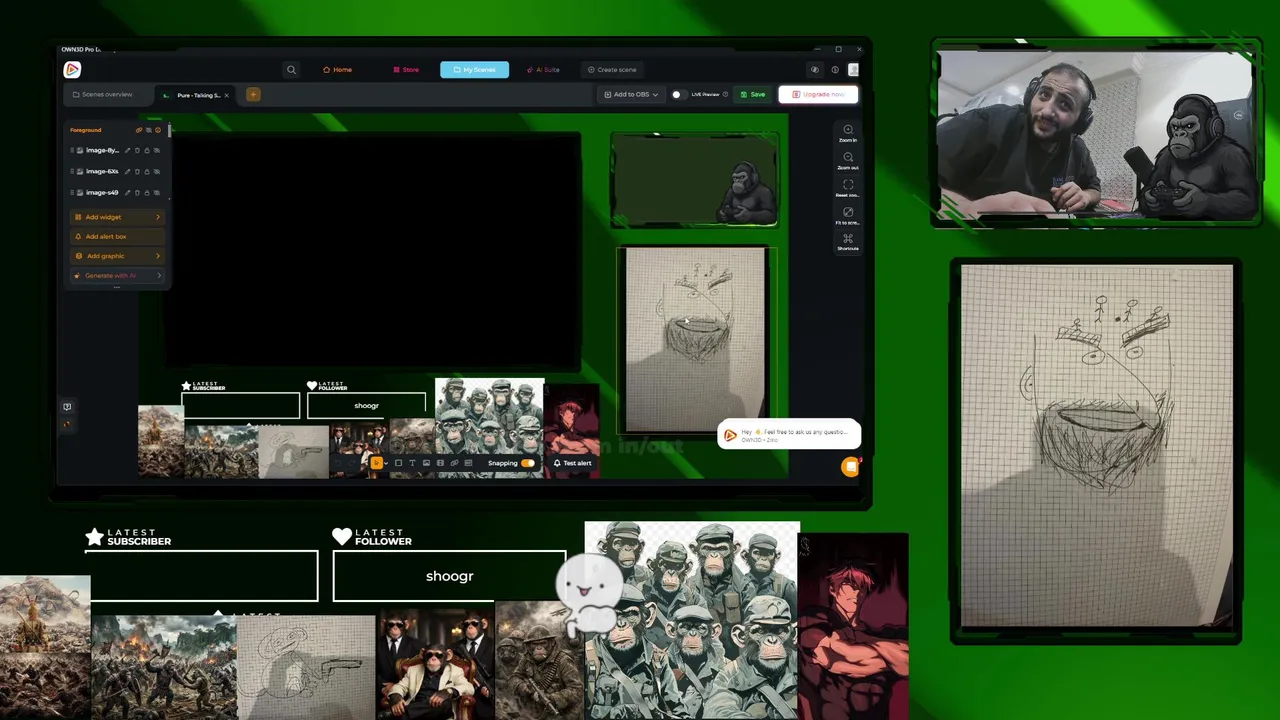
Task: Click the Test alert button
Action: click(x=573, y=463)
